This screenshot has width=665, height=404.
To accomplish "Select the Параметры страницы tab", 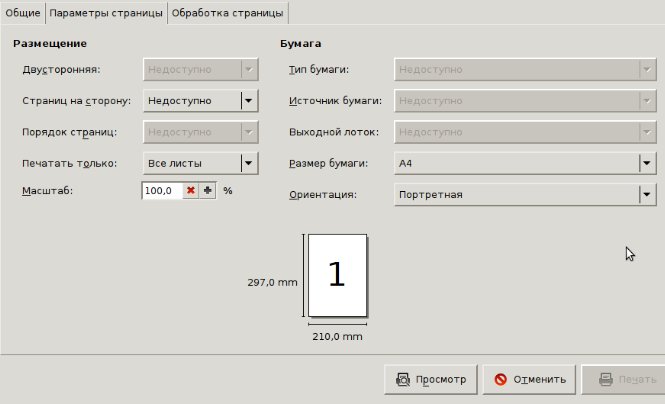I will point(106,13).
